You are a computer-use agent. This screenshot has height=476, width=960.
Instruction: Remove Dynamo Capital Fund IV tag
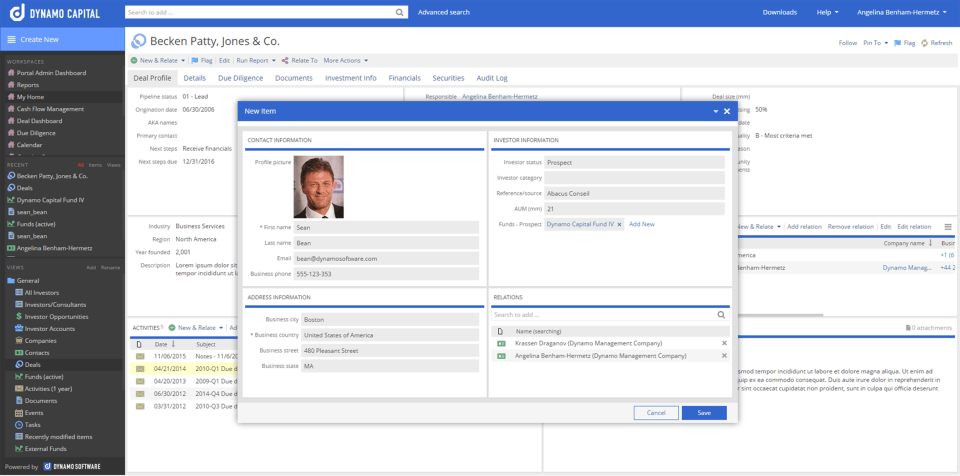point(619,225)
